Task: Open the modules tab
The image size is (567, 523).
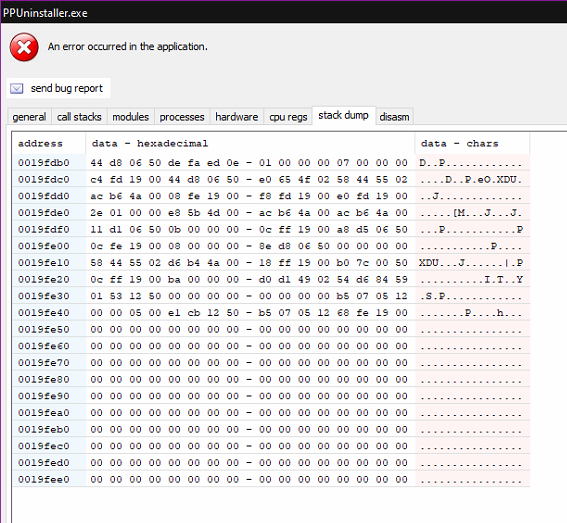Action: 131,117
